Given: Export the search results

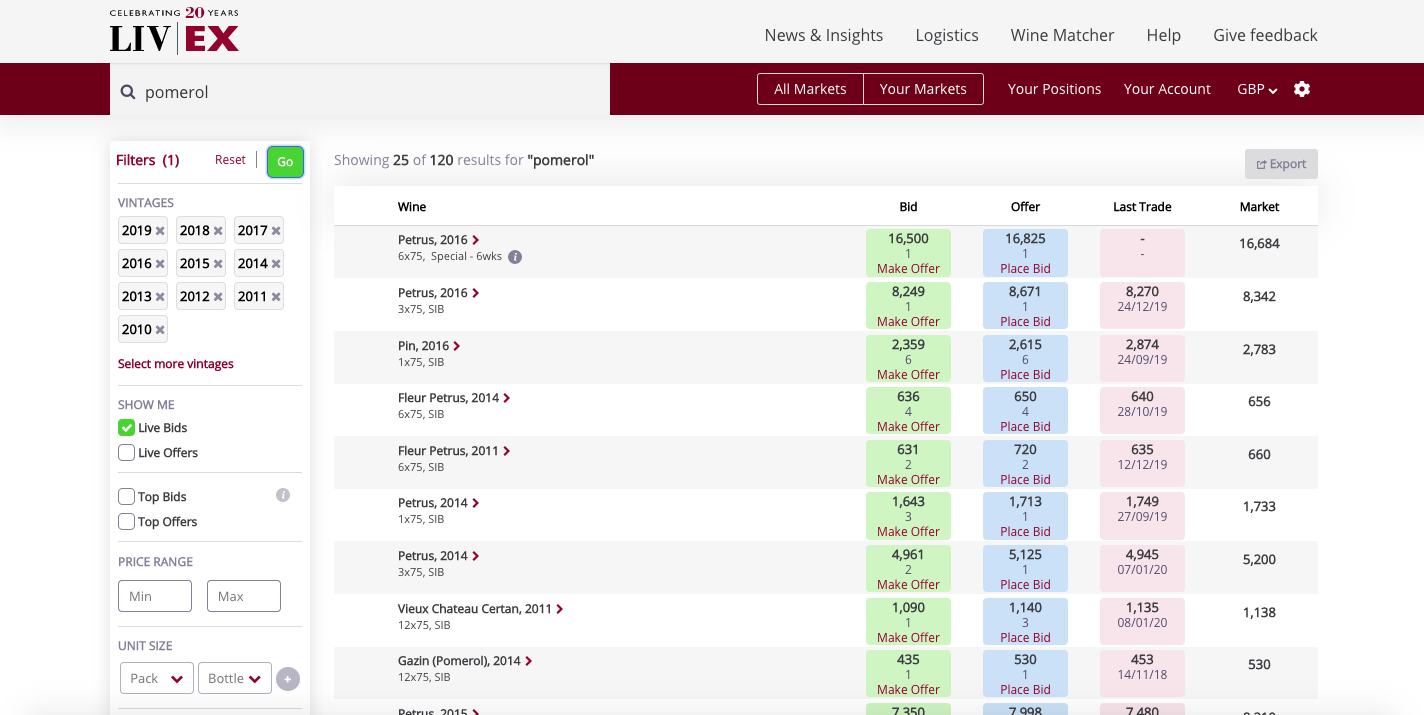Looking at the screenshot, I should [x=1281, y=164].
